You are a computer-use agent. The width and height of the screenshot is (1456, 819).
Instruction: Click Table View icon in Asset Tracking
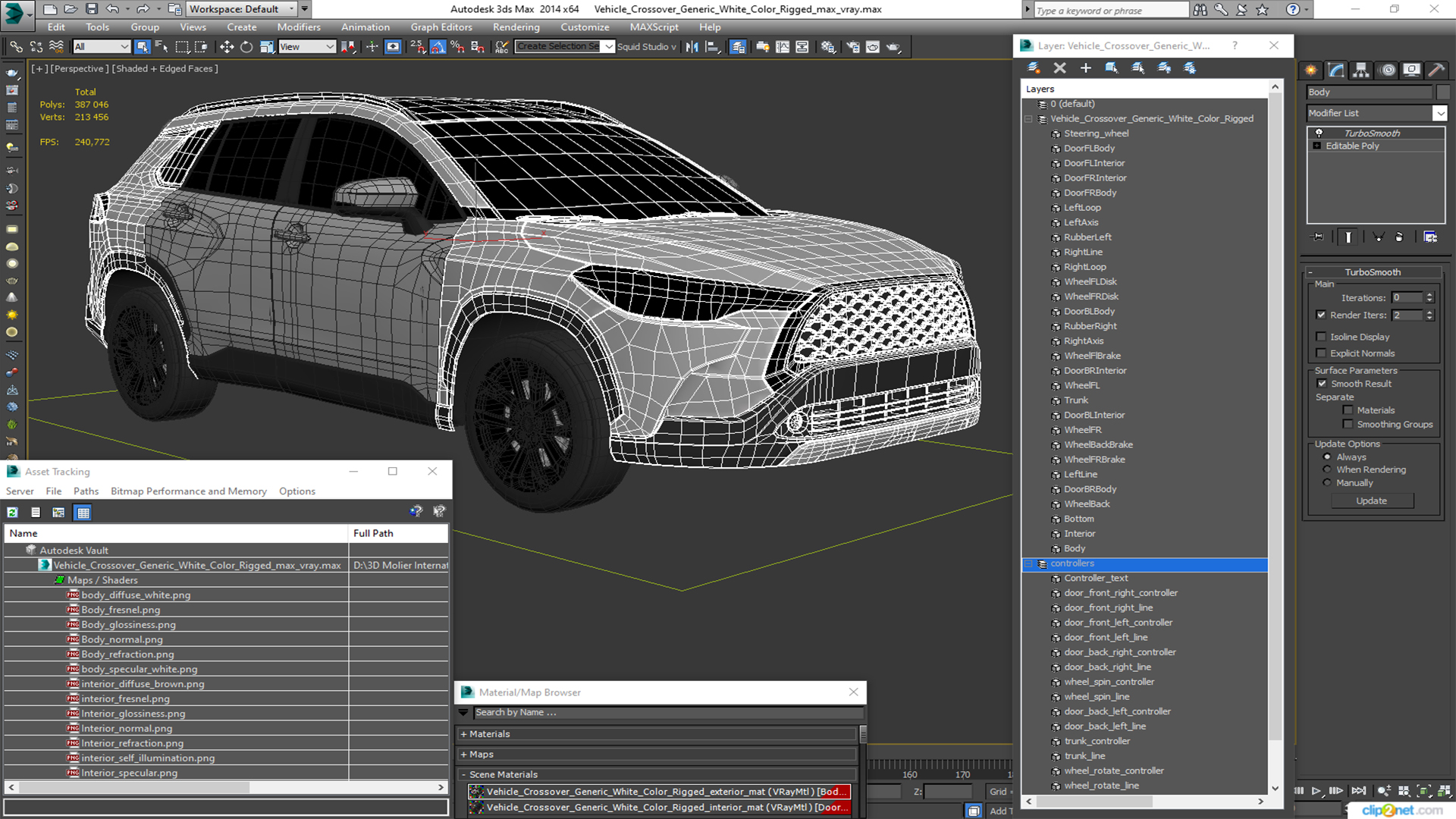click(83, 513)
